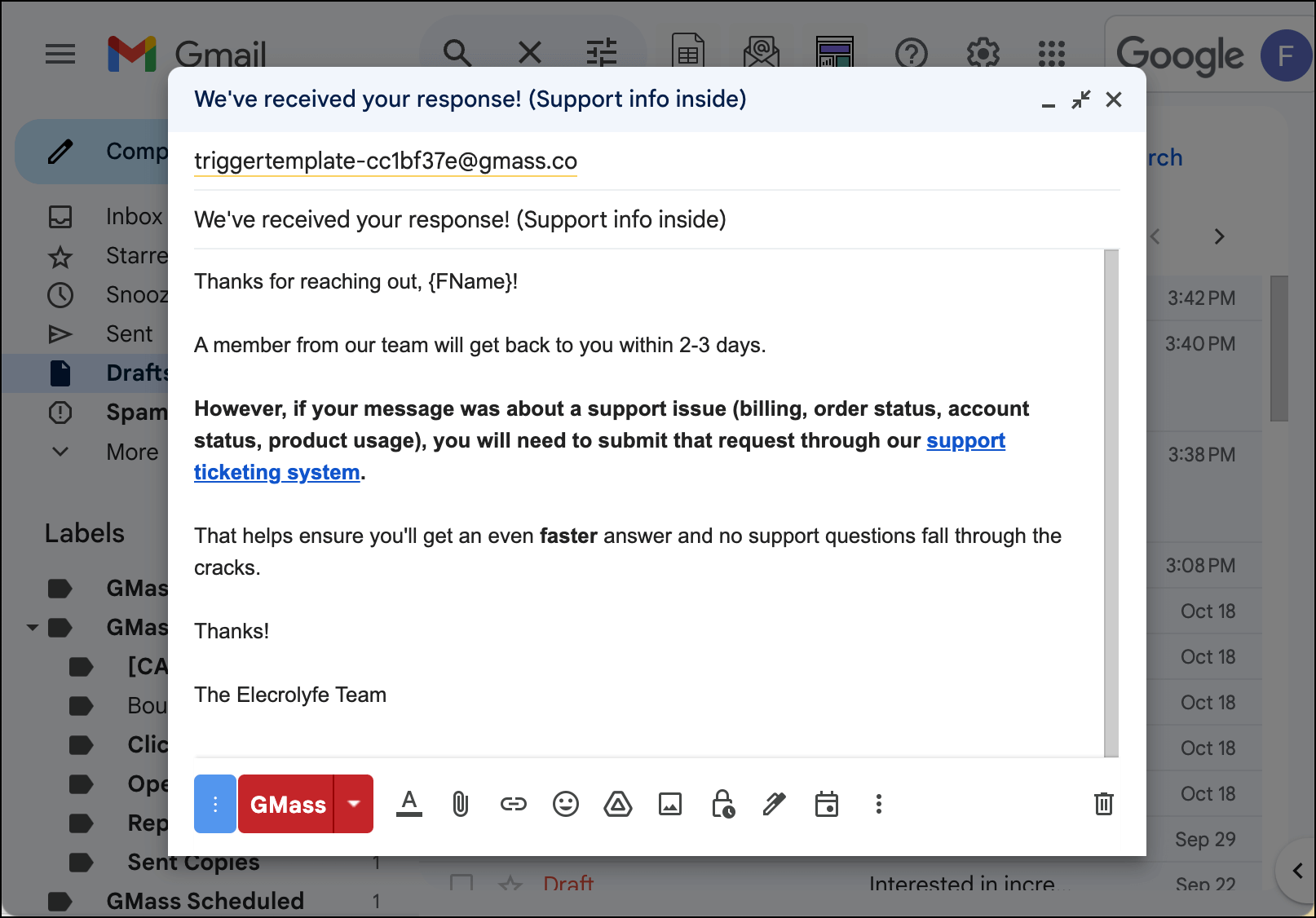Toggle confidential mode lock icon
Image resolution: width=1316 pixels, height=918 pixels.
tap(723, 804)
